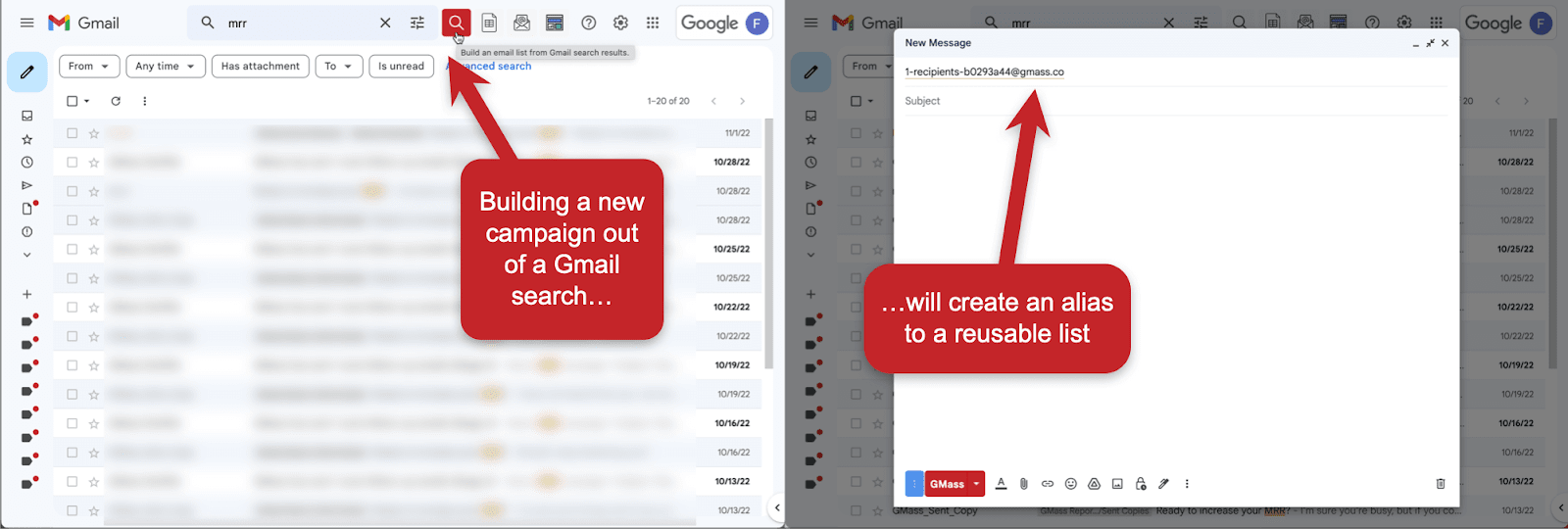The height and width of the screenshot is (529, 1568).
Task: Open Starred from left window sidebar
Action: tap(27, 139)
